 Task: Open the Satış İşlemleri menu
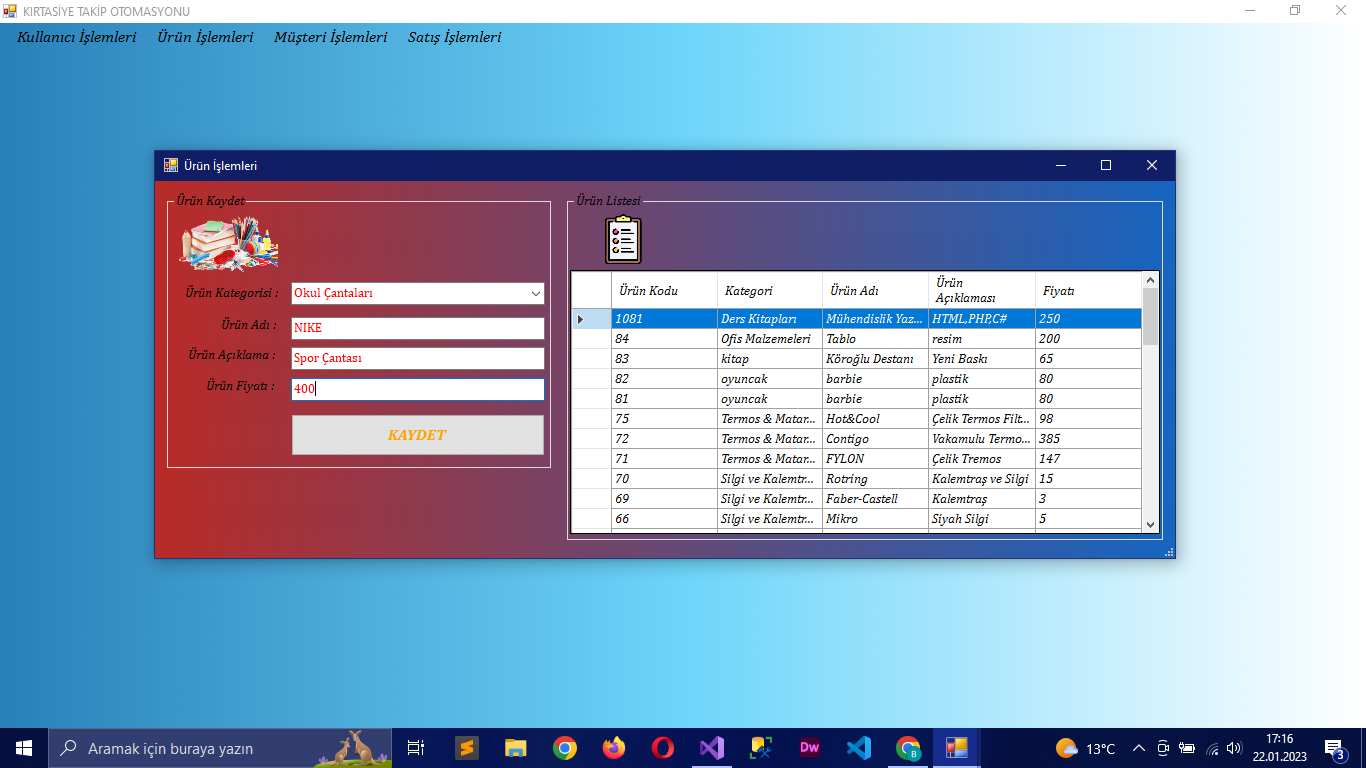454,37
